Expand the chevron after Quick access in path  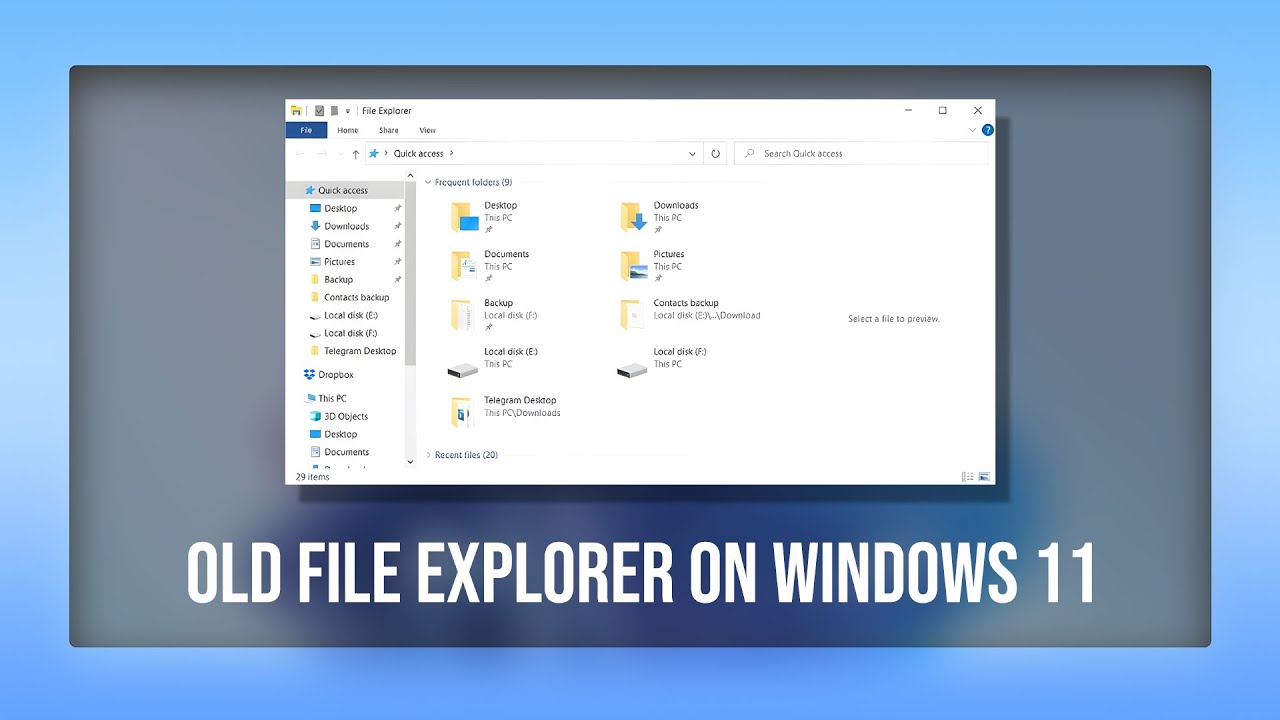pos(451,153)
